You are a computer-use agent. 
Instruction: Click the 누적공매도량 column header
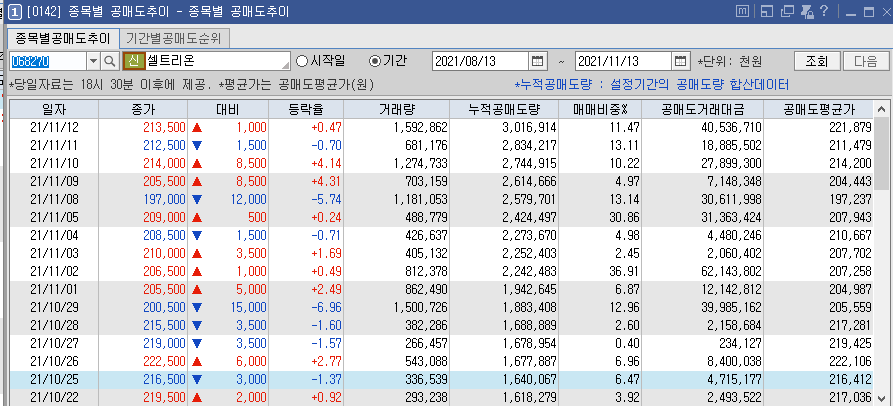[504, 109]
